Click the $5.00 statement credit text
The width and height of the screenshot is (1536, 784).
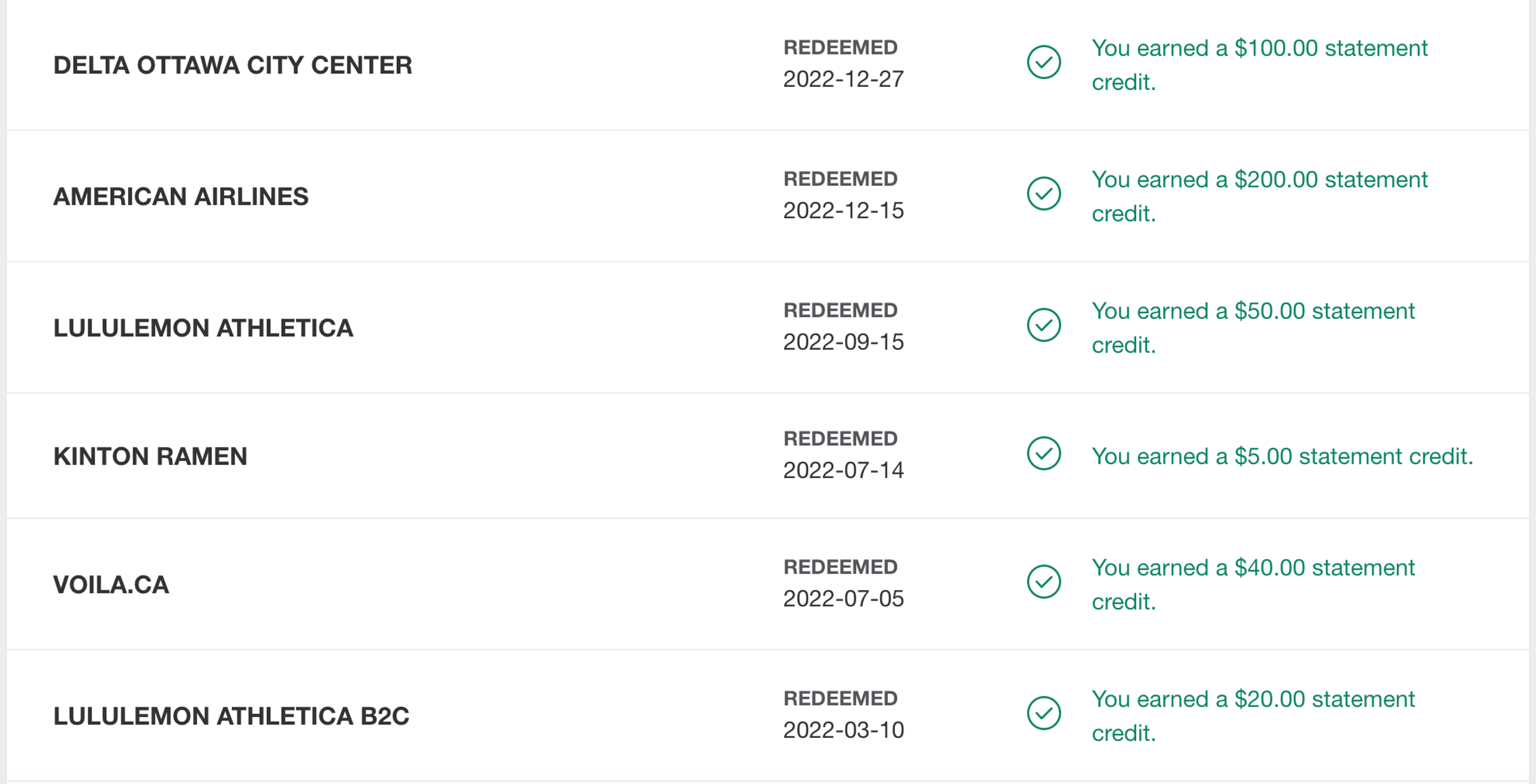click(1282, 456)
